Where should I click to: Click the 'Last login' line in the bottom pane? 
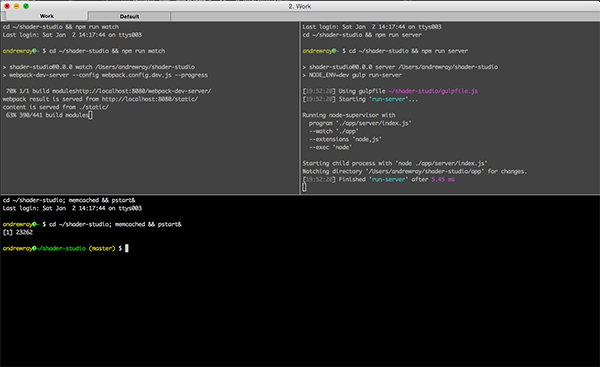click(72, 208)
